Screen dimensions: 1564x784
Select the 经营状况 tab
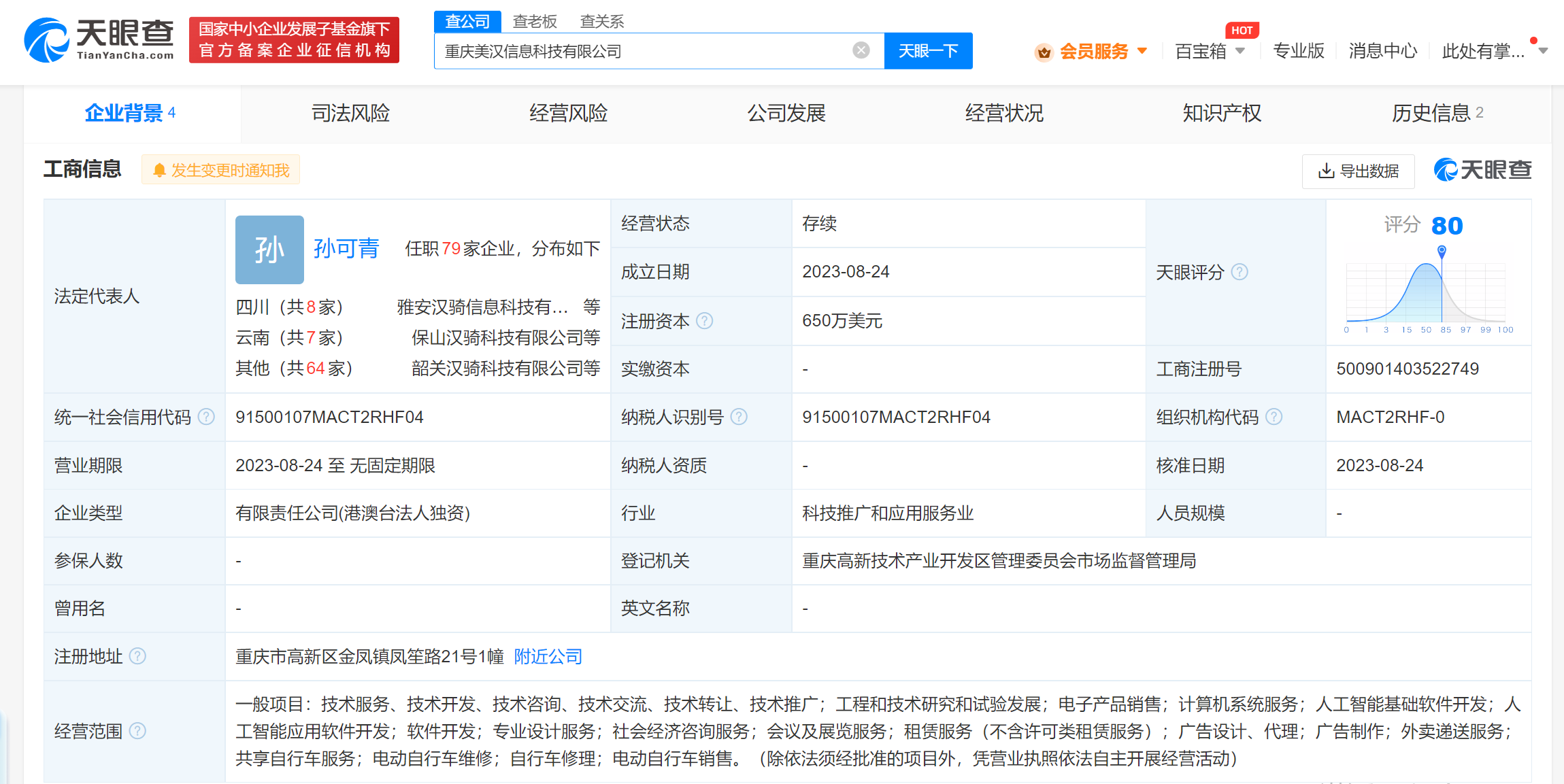point(1003,113)
